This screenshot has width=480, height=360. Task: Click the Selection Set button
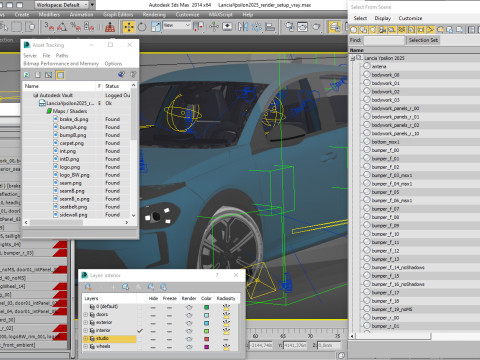423,40
